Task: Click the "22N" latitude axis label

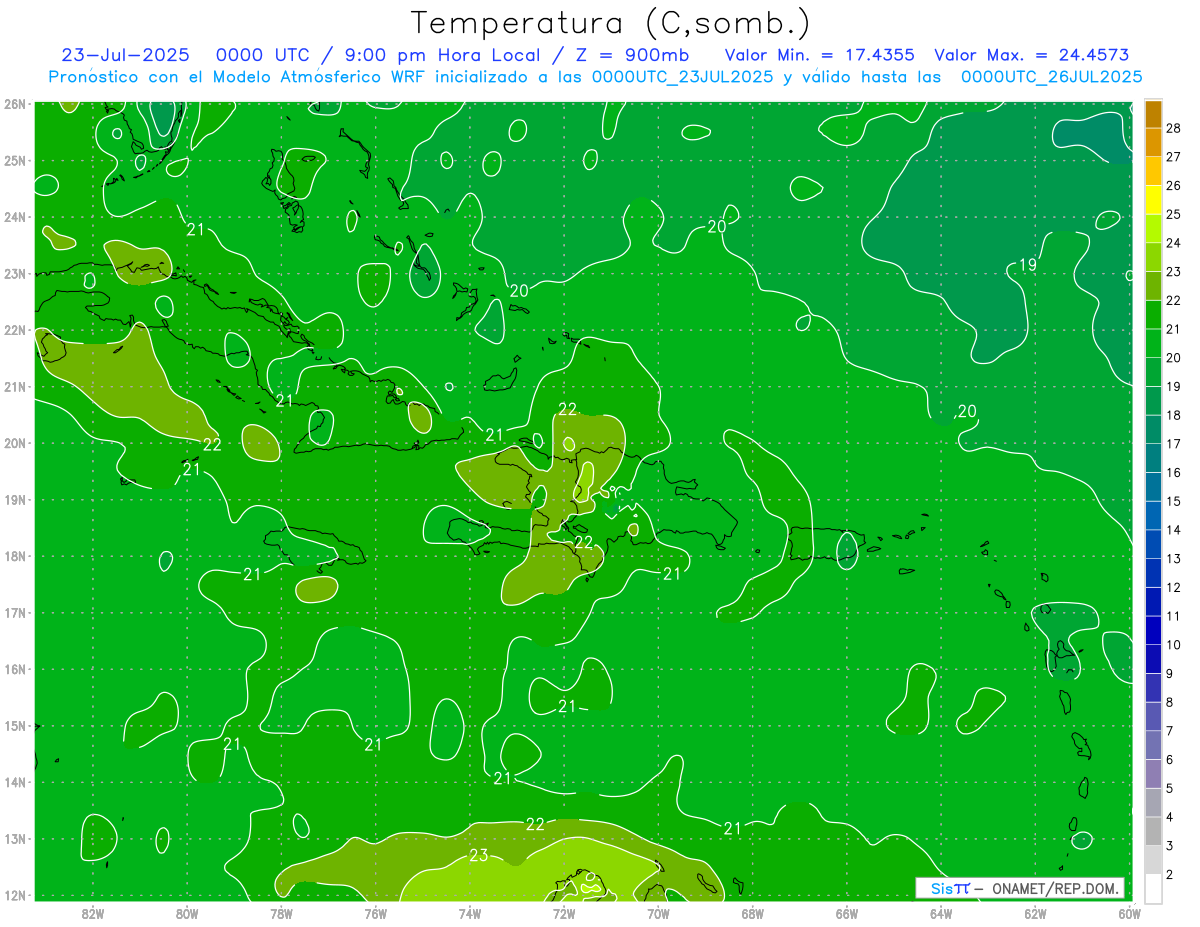Action: coord(15,330)
